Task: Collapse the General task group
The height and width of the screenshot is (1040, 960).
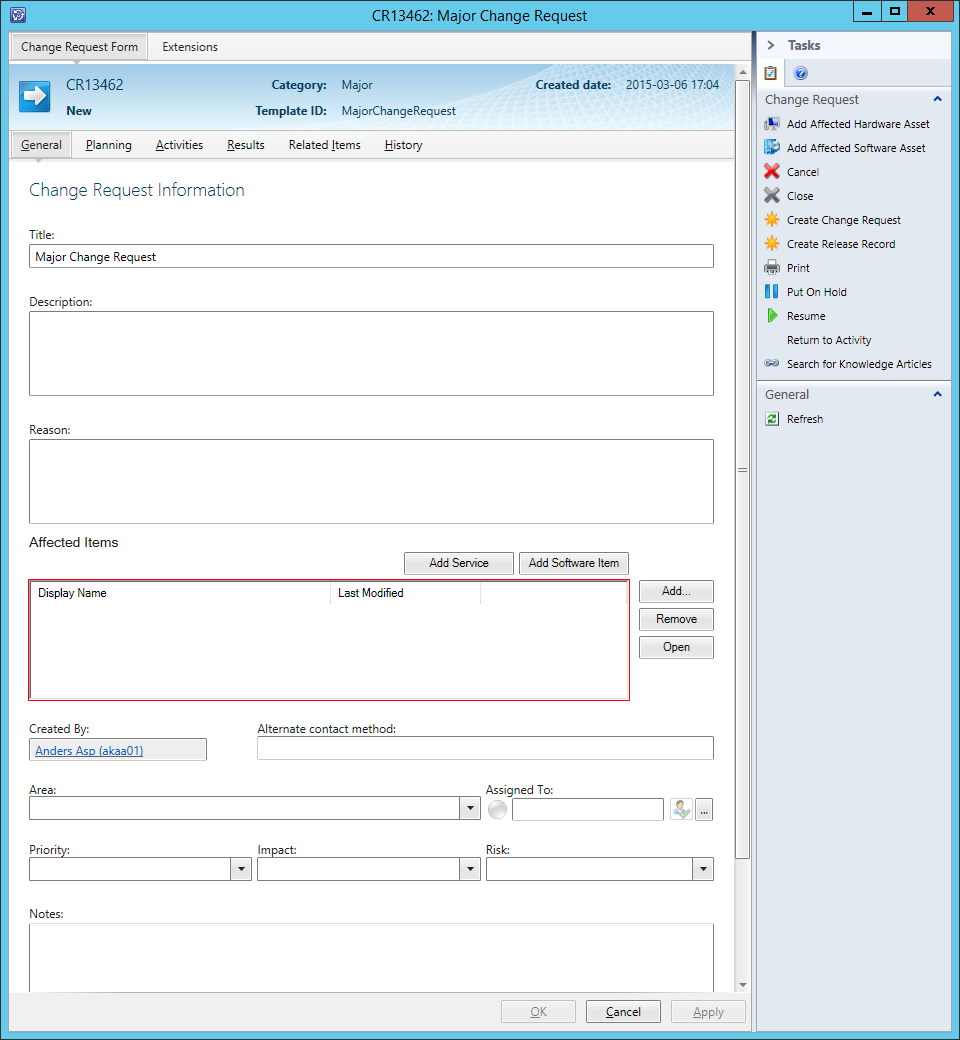Action: pyautogui.click(x=937, y=394)
